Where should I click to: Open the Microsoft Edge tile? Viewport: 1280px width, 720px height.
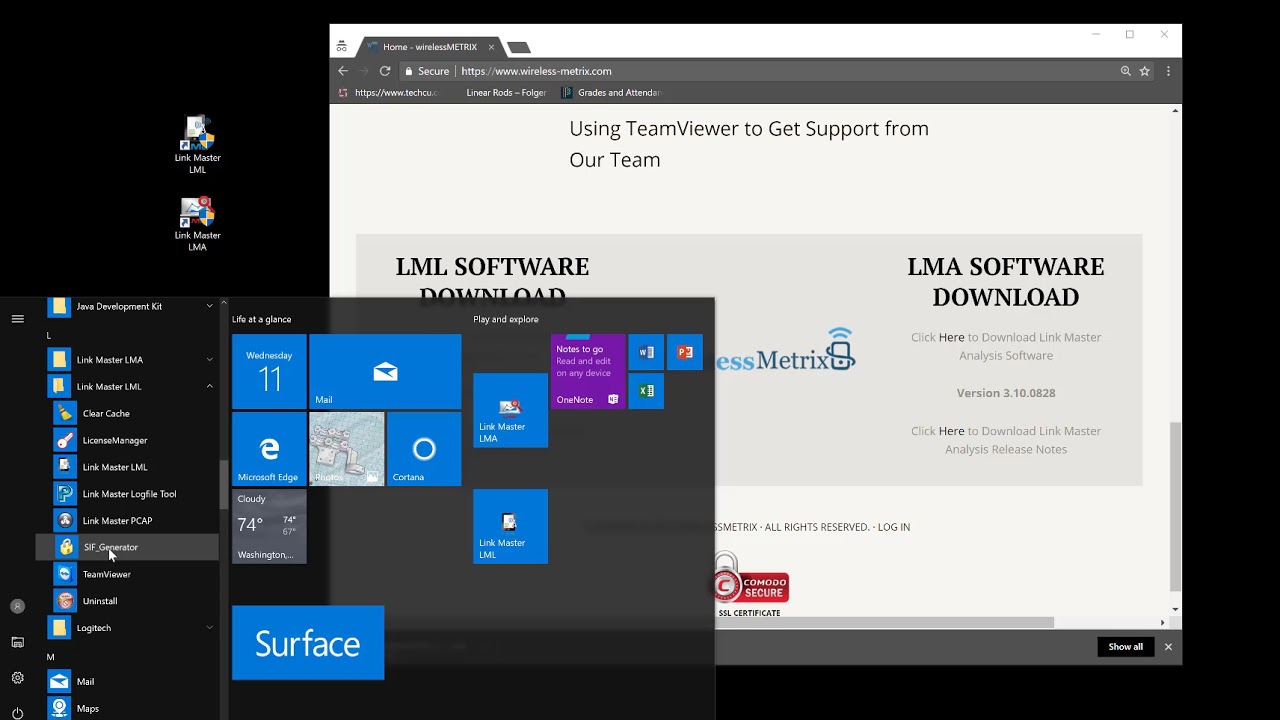coord(269,449)
